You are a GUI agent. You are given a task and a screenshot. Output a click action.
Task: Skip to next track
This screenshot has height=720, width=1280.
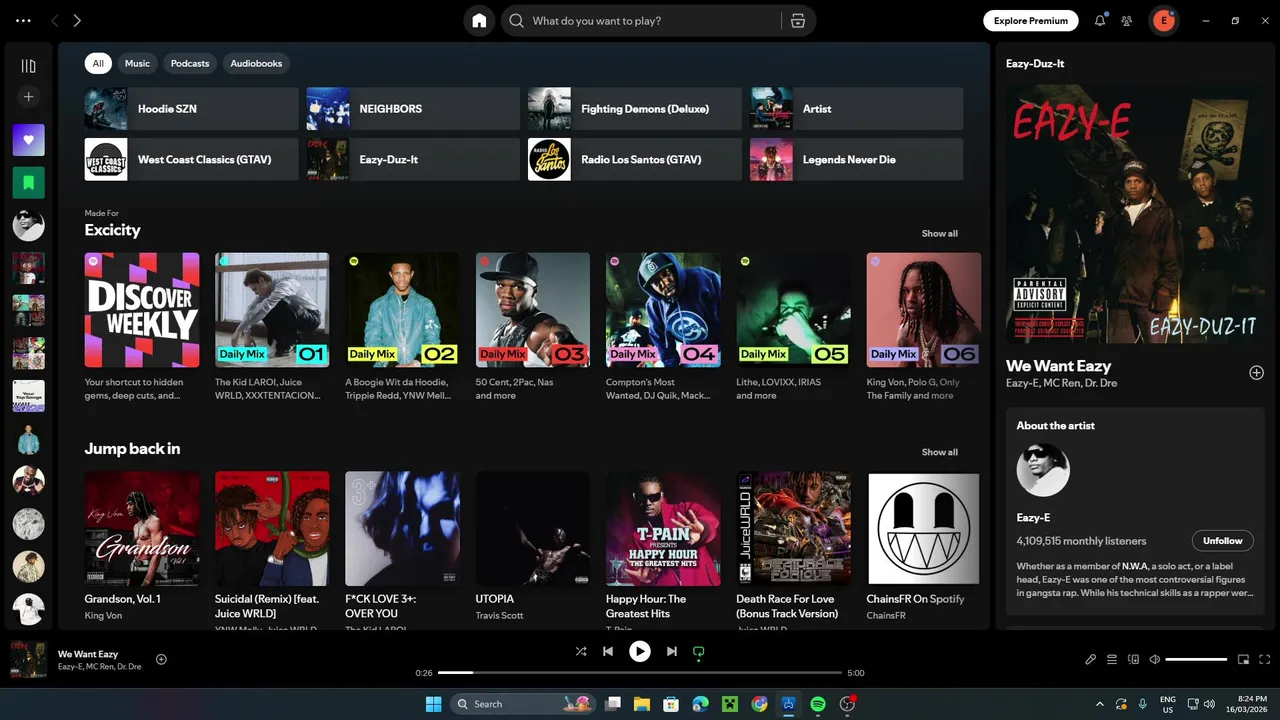tap(672, 651)
